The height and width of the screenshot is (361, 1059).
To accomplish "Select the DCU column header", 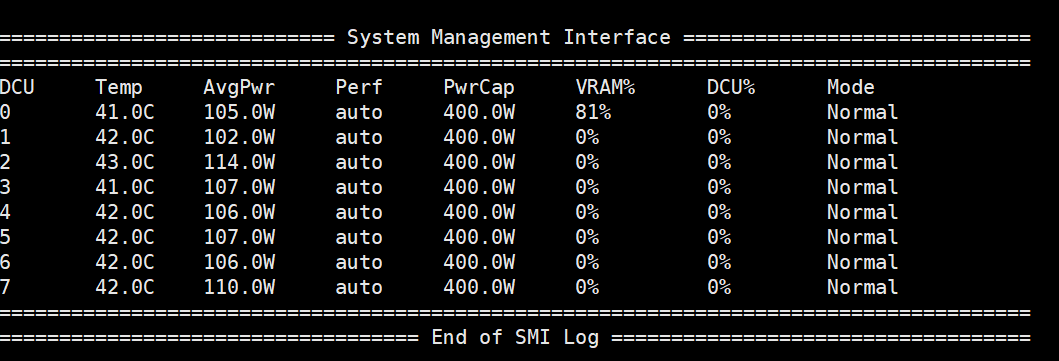I will [x=16, y=87].
